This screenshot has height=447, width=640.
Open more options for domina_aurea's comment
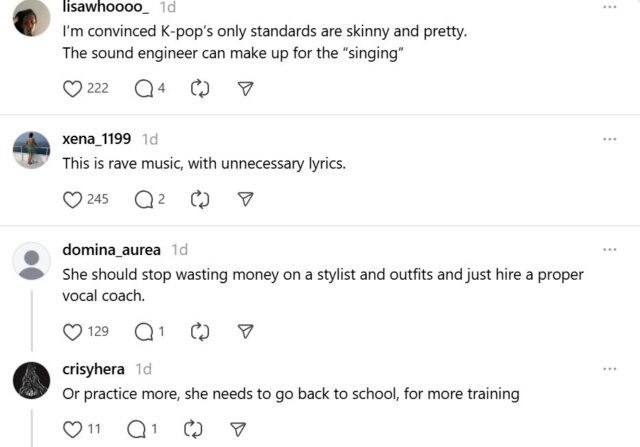[610, 249]
